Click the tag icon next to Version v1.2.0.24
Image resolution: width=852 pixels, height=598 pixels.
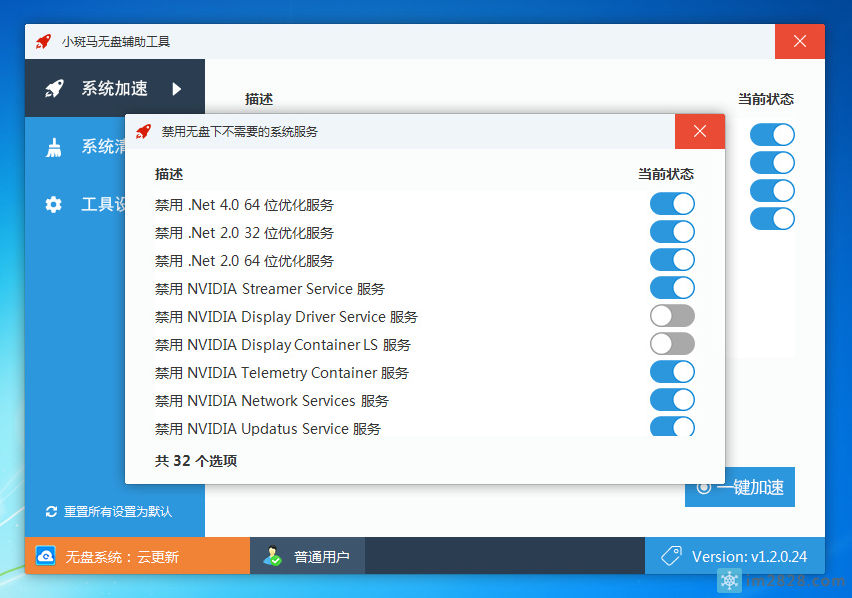[x=675, y=555]
